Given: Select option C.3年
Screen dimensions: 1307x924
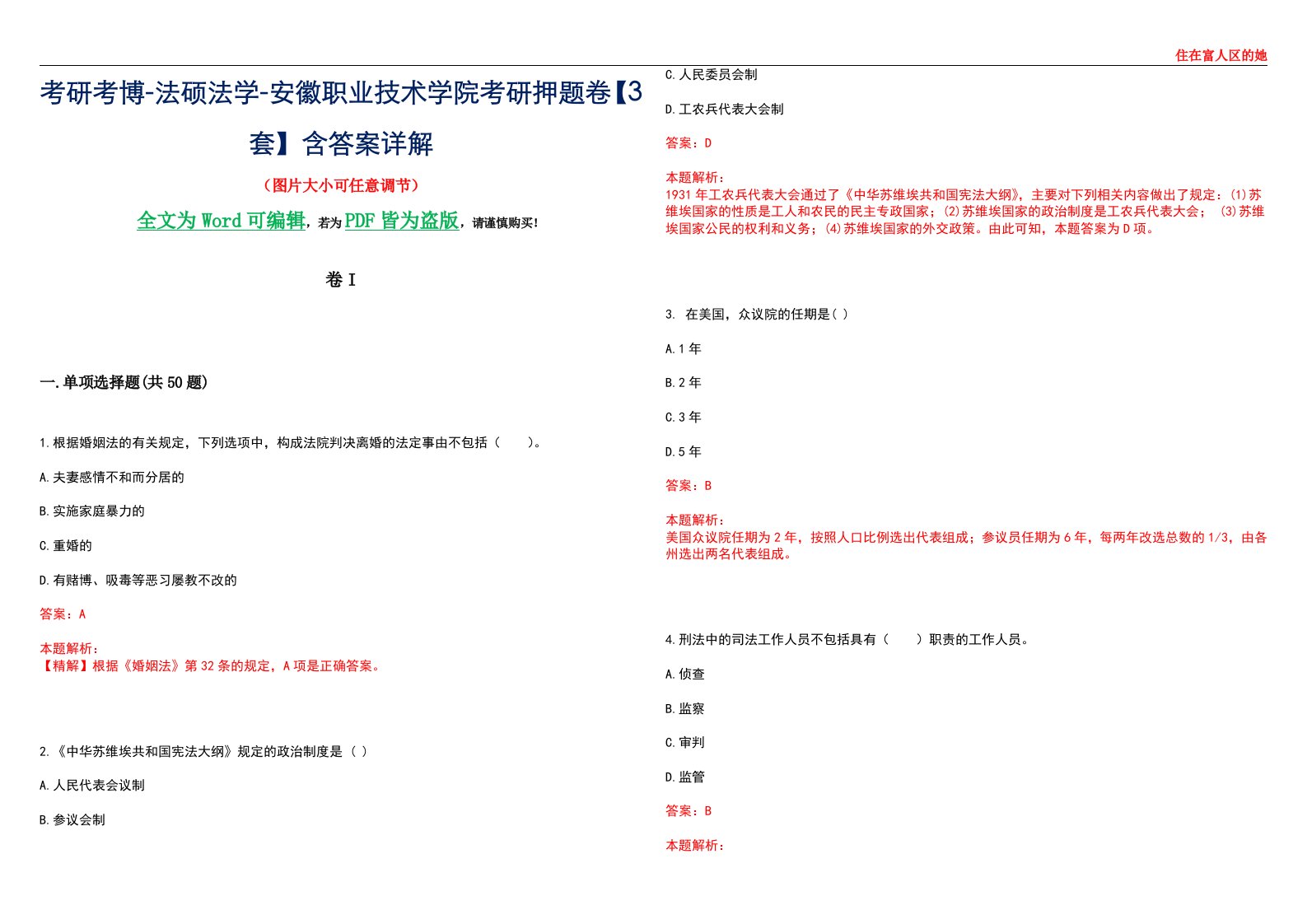Looking at the screenshot, I should [x=684, y=418].
